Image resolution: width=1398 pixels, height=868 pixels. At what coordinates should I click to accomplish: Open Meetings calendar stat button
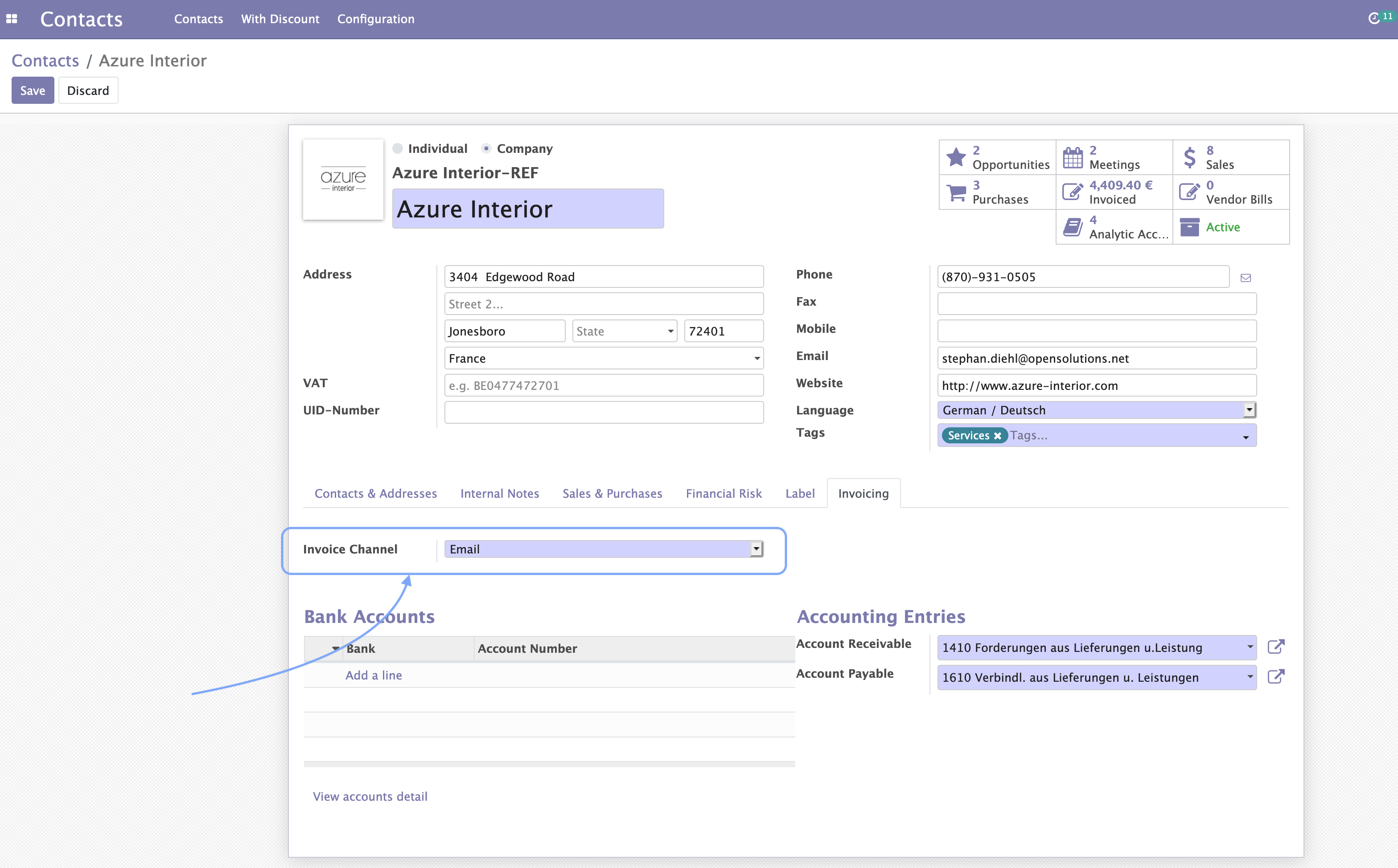click(1072, 157)
